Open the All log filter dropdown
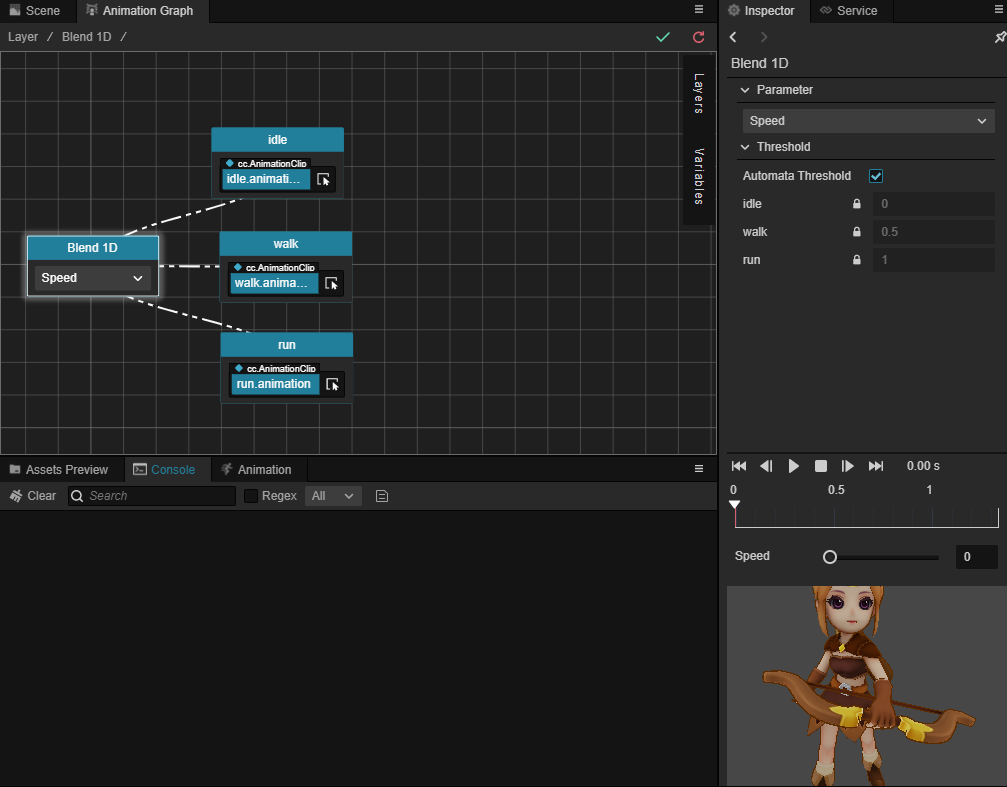This screenshot has width=1007, height=787. point(333,496)
